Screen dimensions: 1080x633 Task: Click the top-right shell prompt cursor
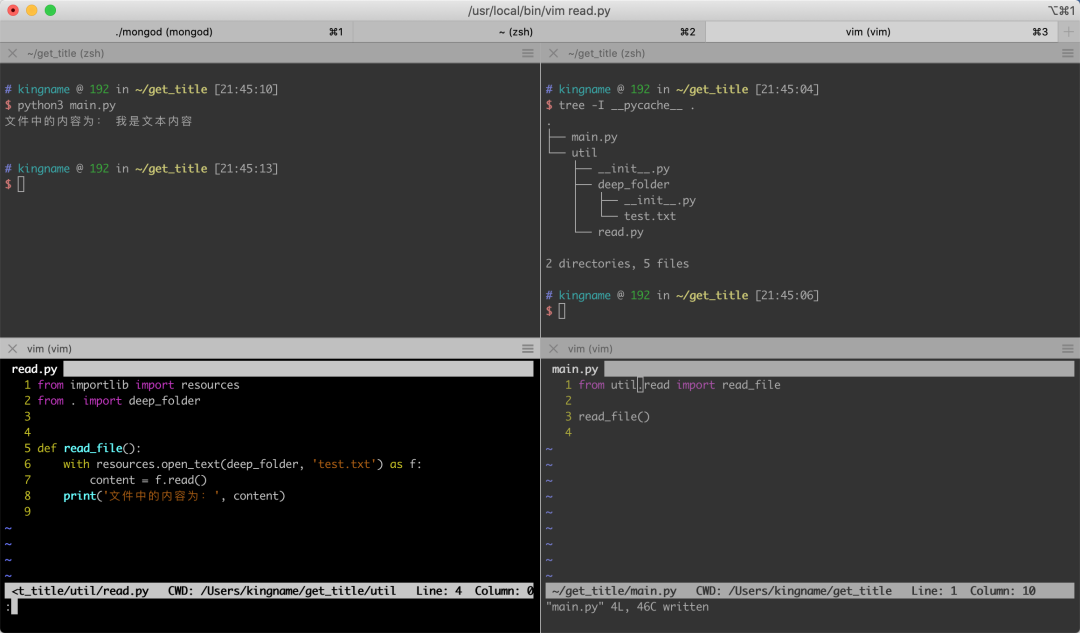click(562, 311)
